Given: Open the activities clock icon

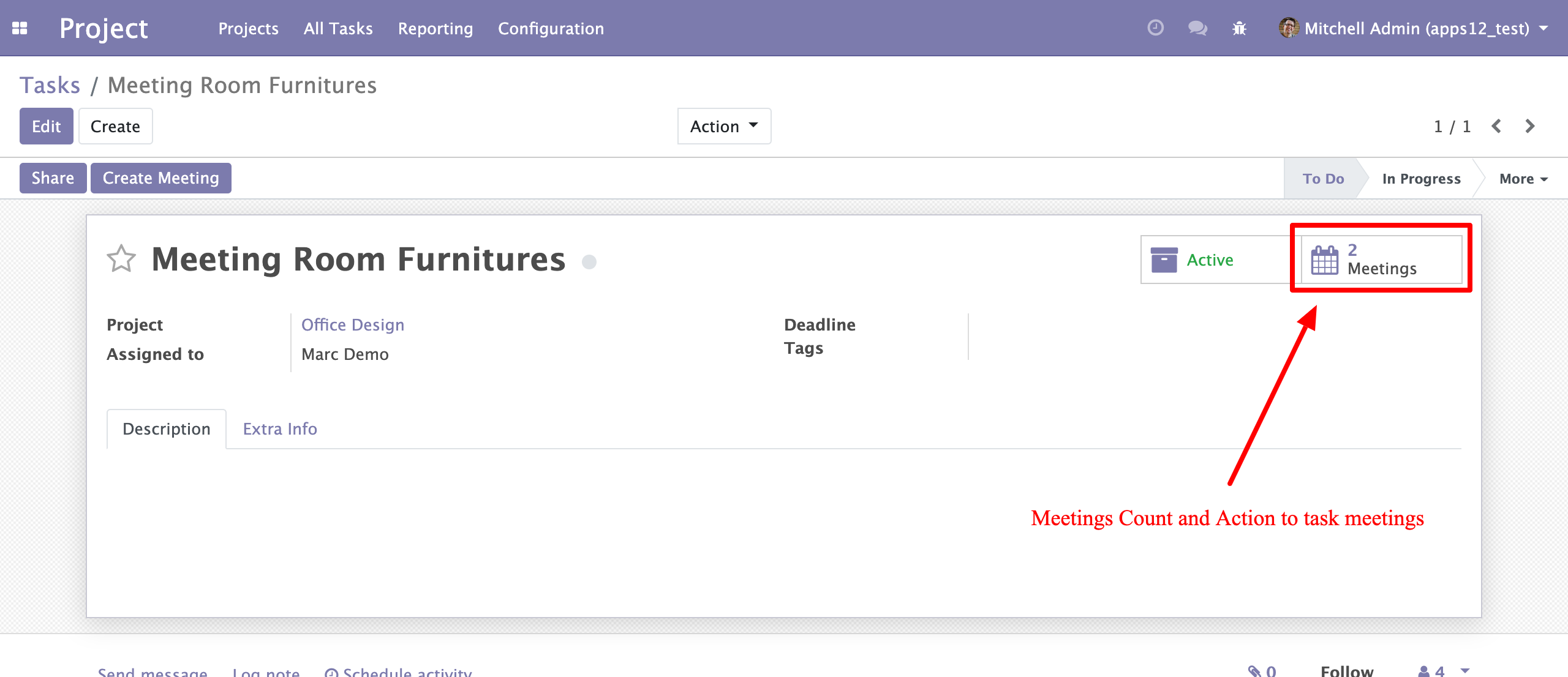Looking at the screenshot, I should tap(1155, 28).
